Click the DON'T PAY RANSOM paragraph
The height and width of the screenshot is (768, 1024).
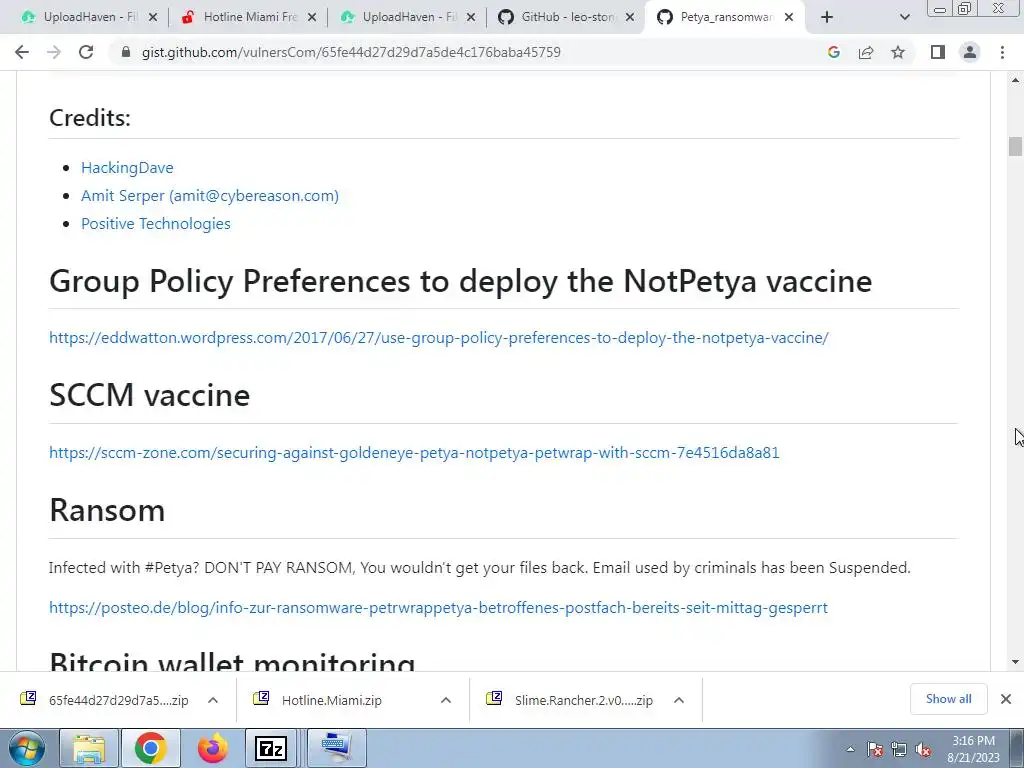pos(479,568)
